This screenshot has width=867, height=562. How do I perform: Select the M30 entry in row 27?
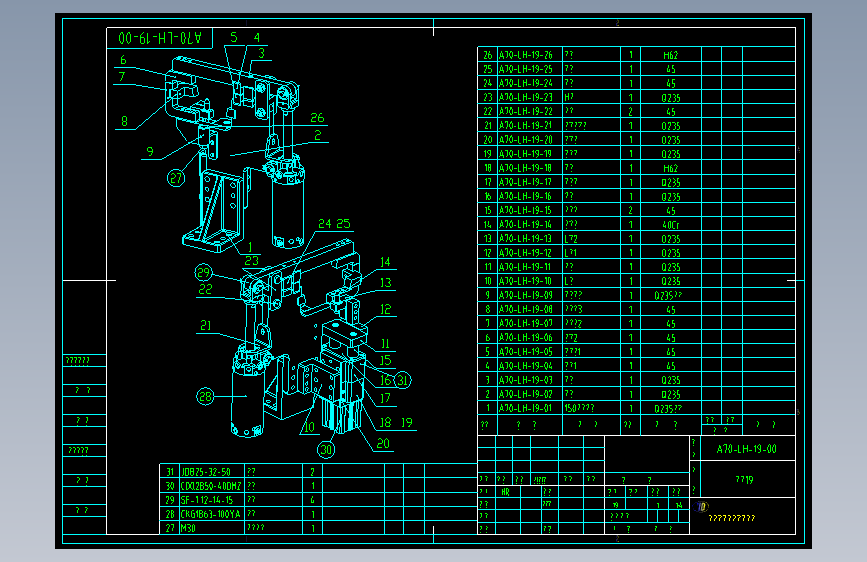coord(188,528)
